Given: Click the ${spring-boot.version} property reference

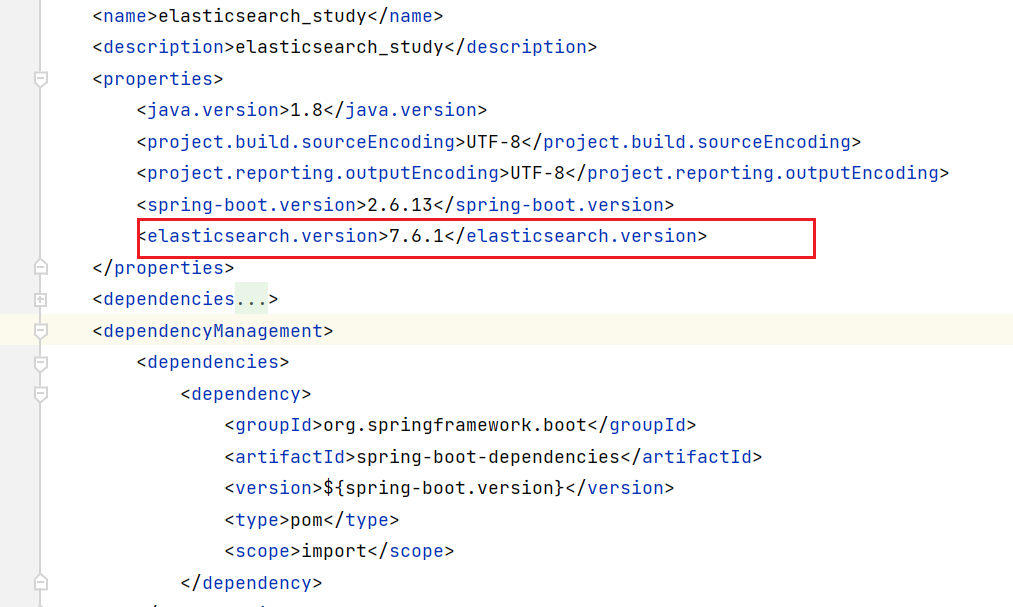Looking at the screenshot, I should point(444,488).
